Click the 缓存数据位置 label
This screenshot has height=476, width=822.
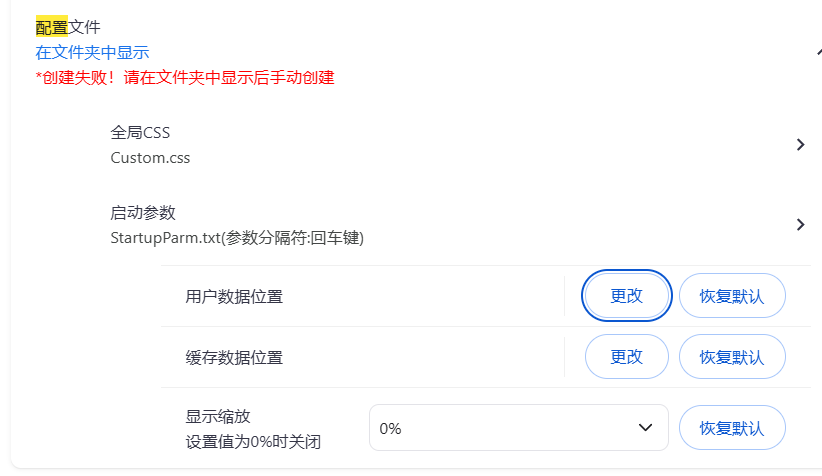234,357
